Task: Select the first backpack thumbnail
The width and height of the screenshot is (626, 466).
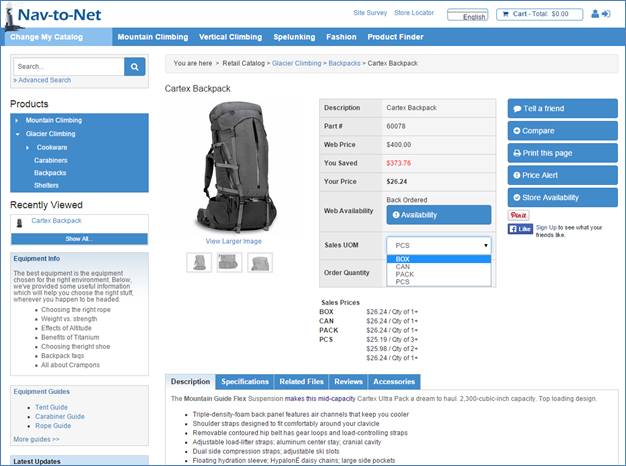Action: pos(199,263)
